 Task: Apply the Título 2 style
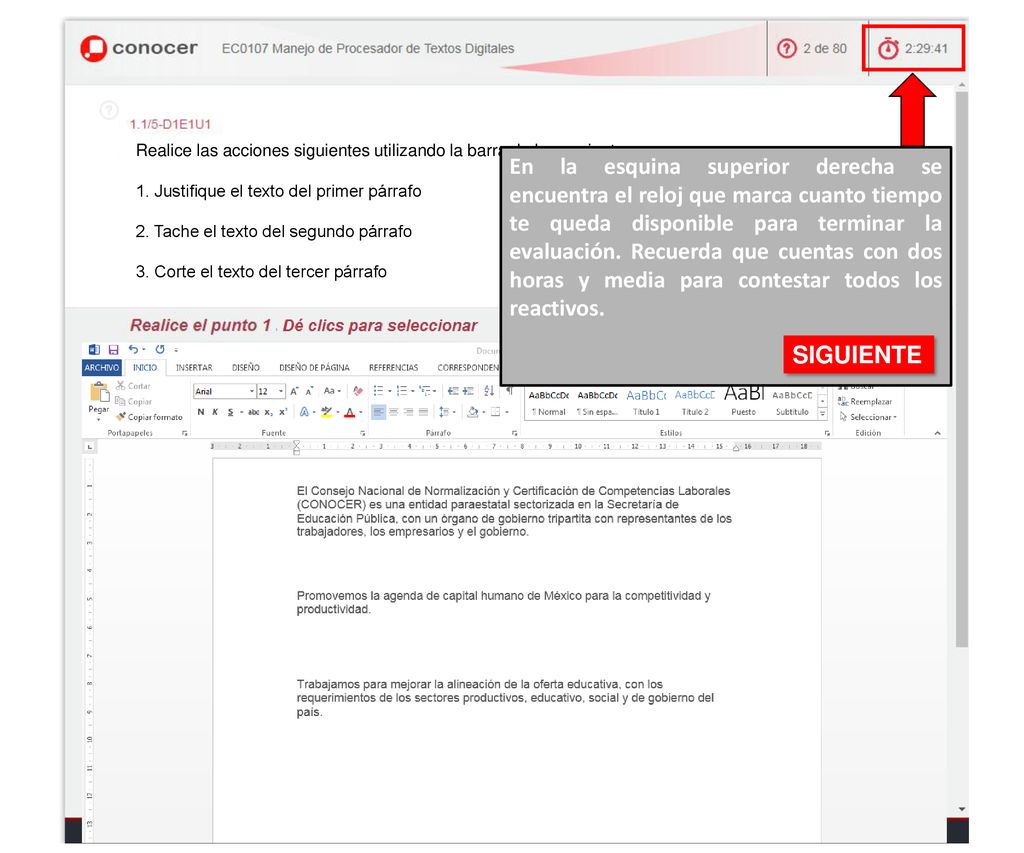(x=695, y=403)
